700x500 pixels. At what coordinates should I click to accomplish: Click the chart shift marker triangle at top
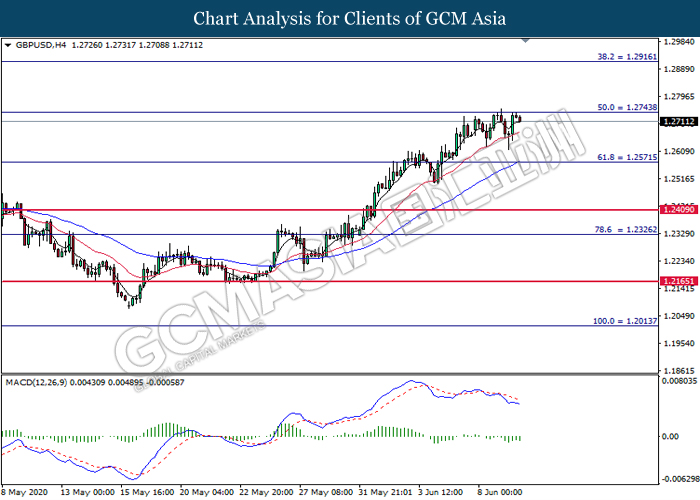pos(525,41)
